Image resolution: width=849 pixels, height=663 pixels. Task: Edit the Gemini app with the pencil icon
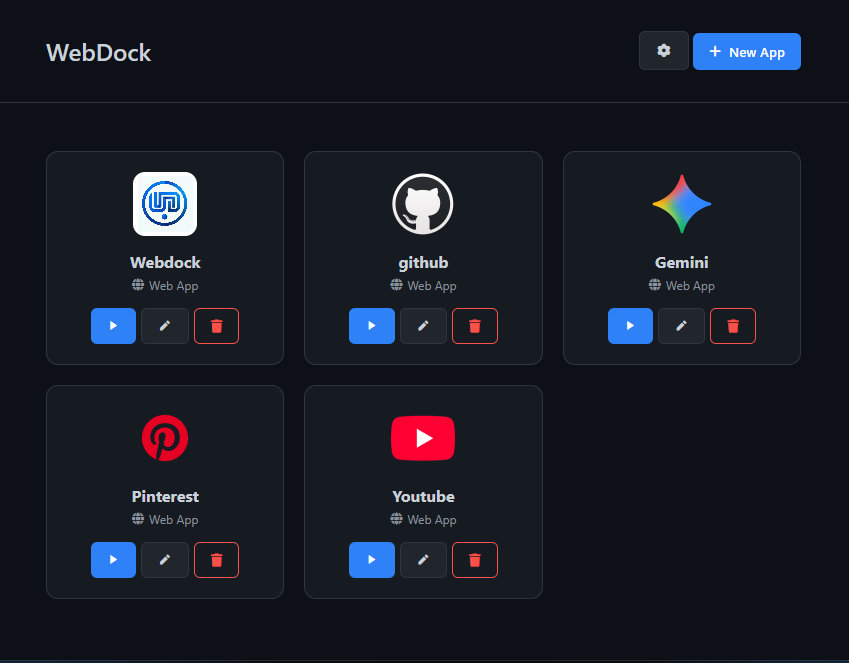[681, 326]
